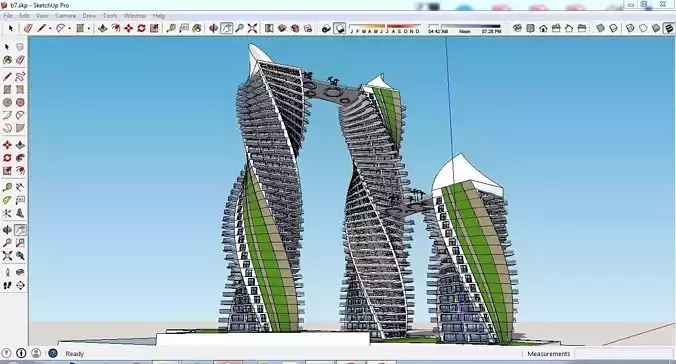
Task: Select the Walk footprints tool
Action: (7, 286)
